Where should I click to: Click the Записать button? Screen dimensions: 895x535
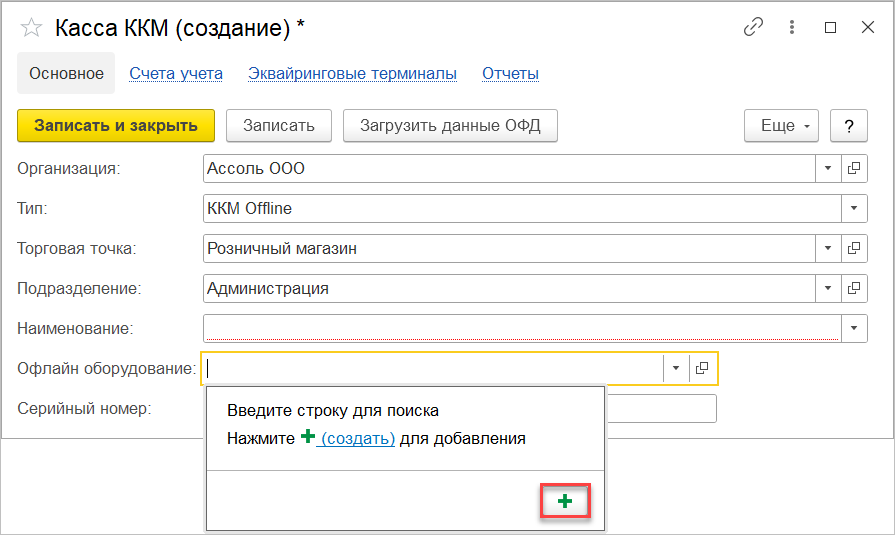point(279,126)
